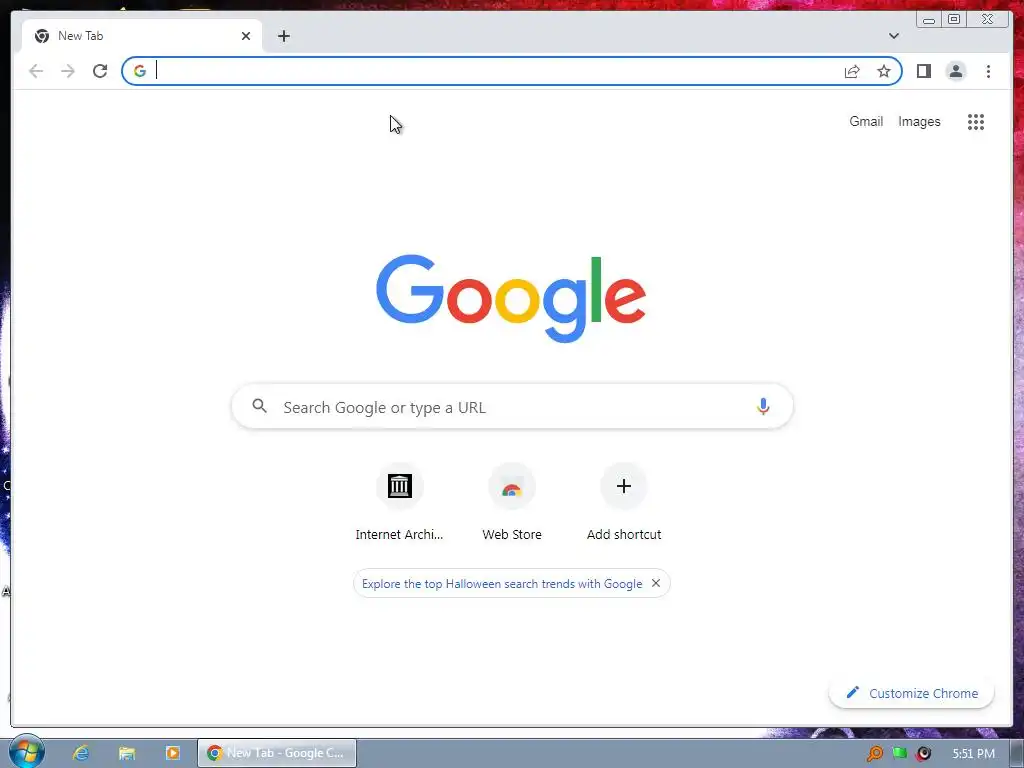The width and height of the screenshot is (1024, 768).
Task: Click the New Tab - Google Chrome taskbar button
Action: coord(277,753)
